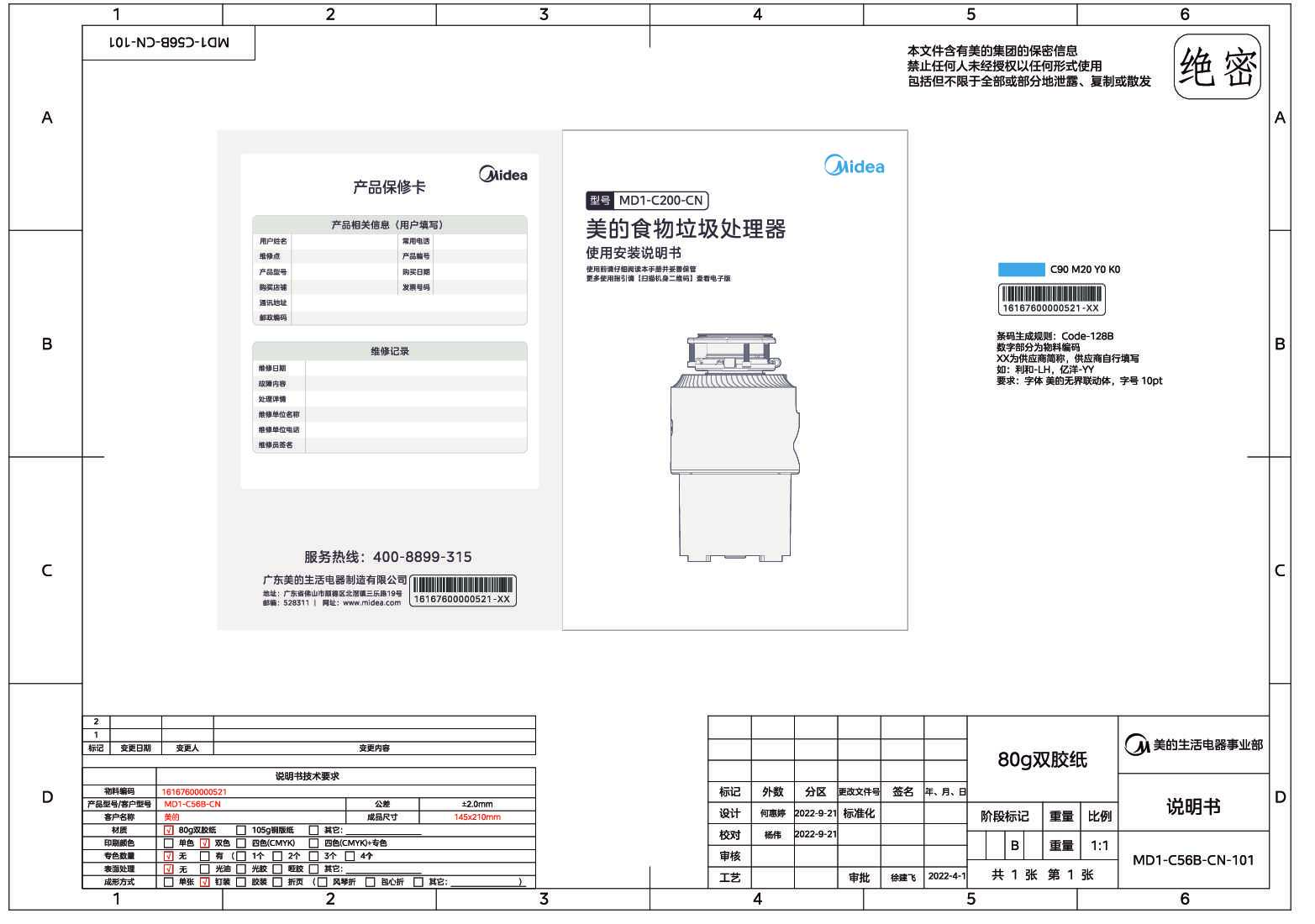The height and width of the screenshot is (924, 1315).
Task: Click the '说明书技术要求' table header
Action: (308, 777)
